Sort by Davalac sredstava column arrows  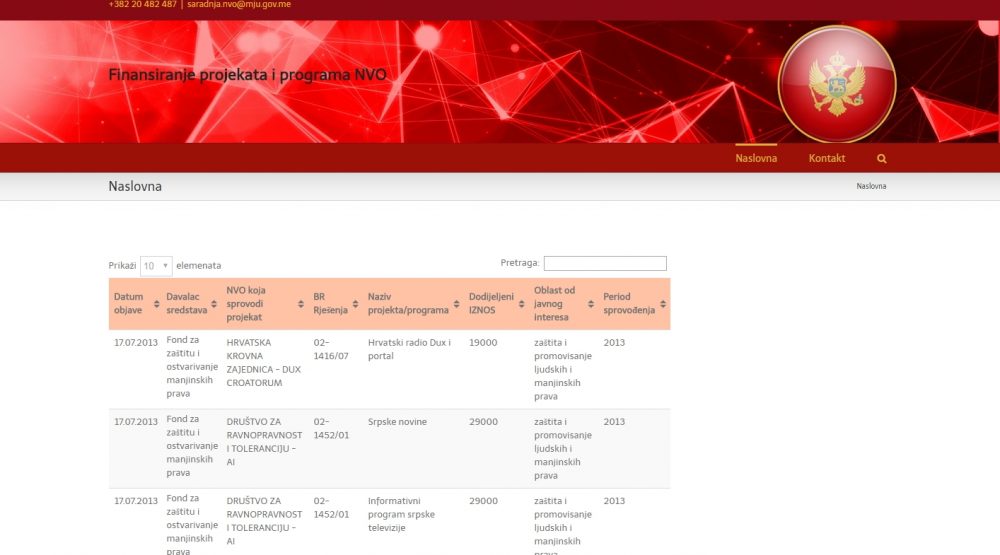(x=216, y=304)
